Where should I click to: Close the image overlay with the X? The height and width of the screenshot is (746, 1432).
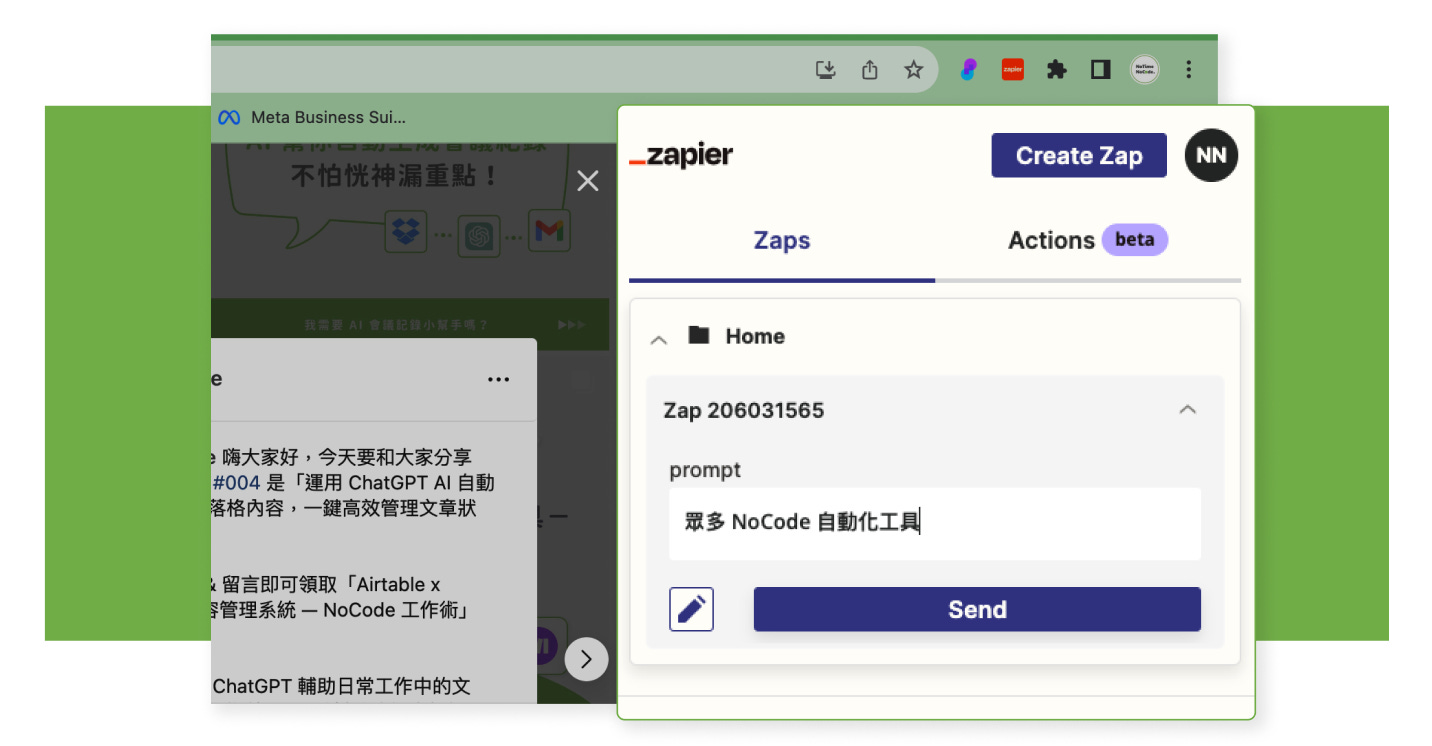tap(588, 181)
